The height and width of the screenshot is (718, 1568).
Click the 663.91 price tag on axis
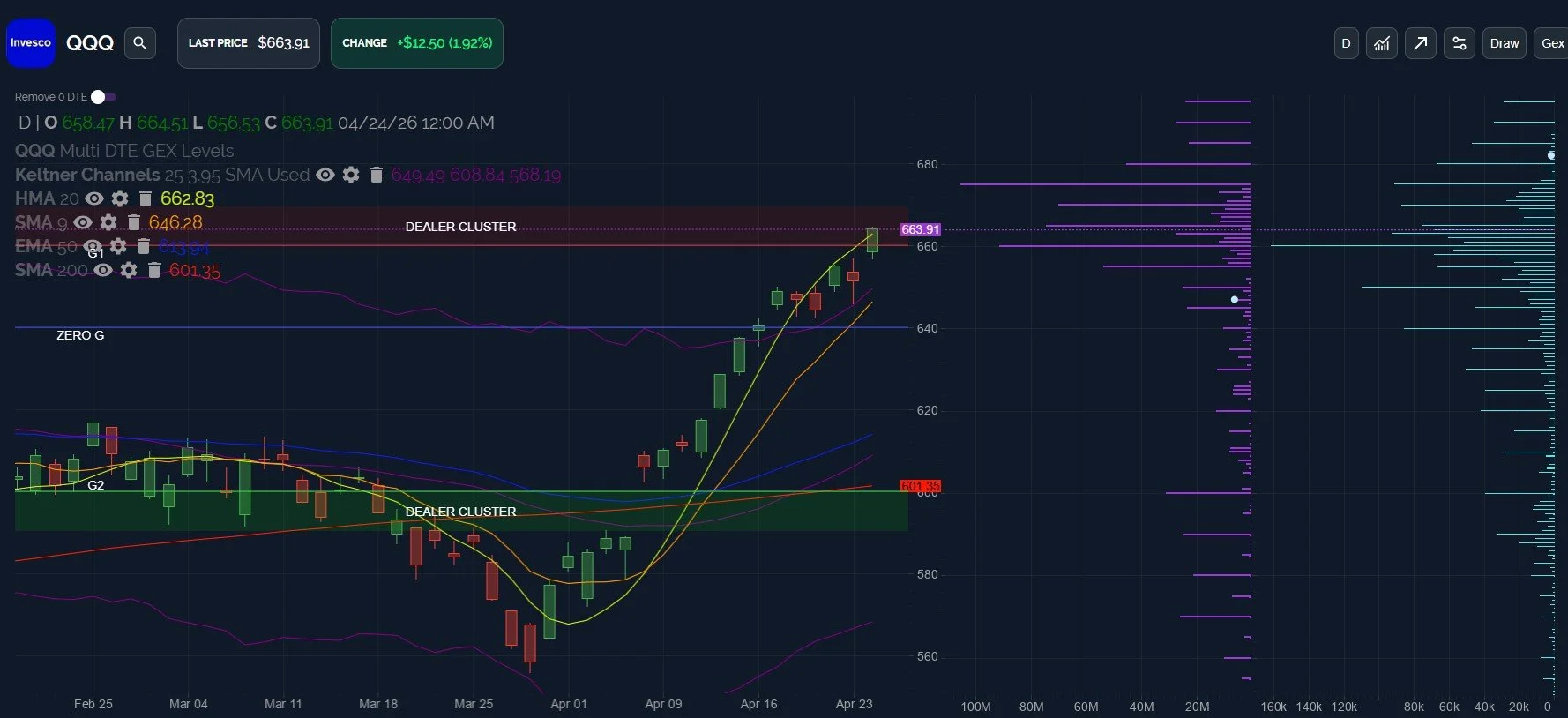(920, 229)
